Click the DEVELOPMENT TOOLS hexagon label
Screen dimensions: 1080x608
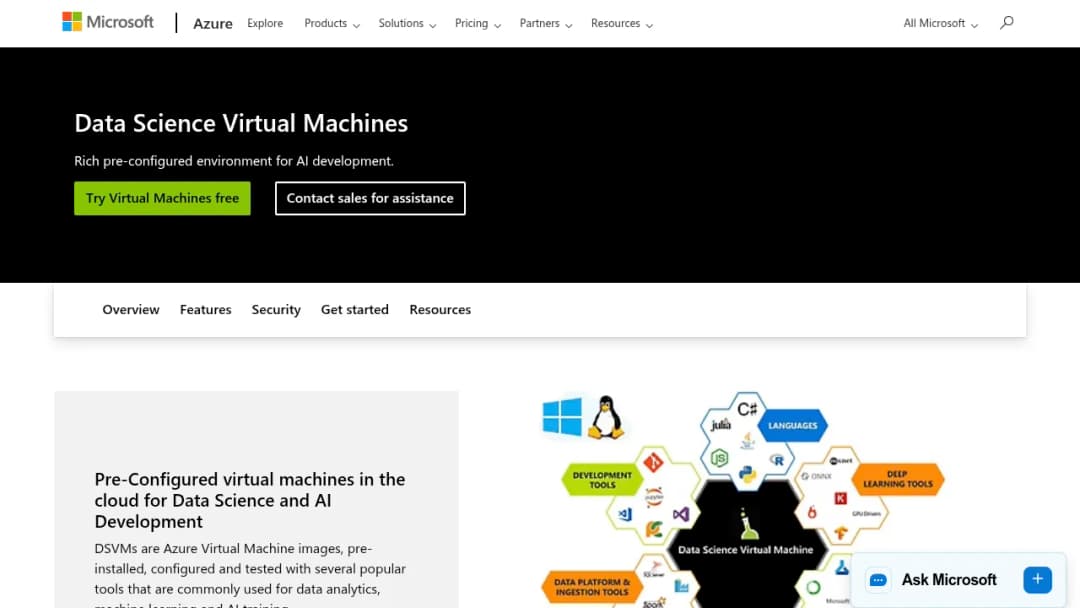coord(602,480)
